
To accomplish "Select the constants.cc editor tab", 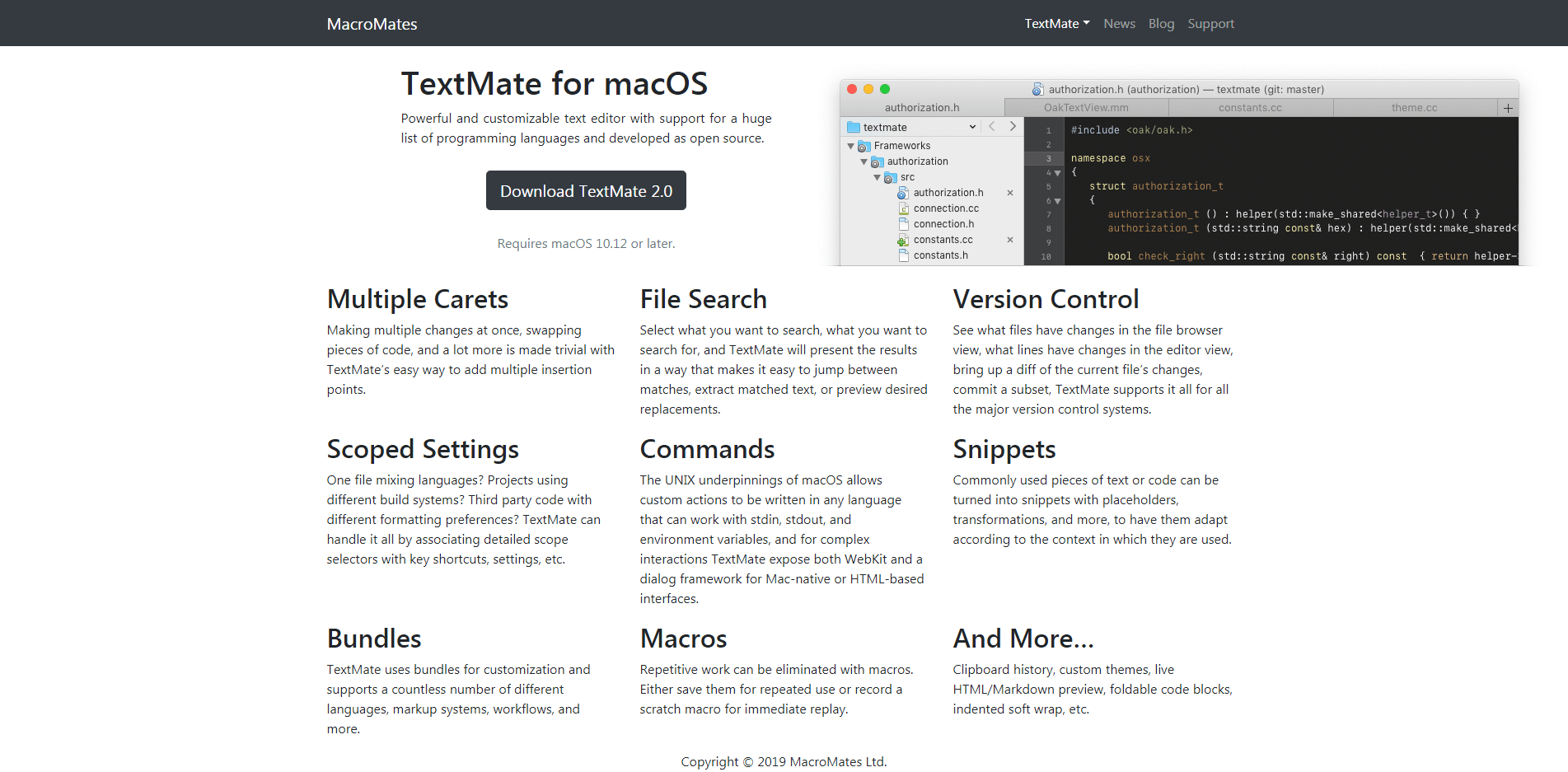I will click(x=1250, y=107).
